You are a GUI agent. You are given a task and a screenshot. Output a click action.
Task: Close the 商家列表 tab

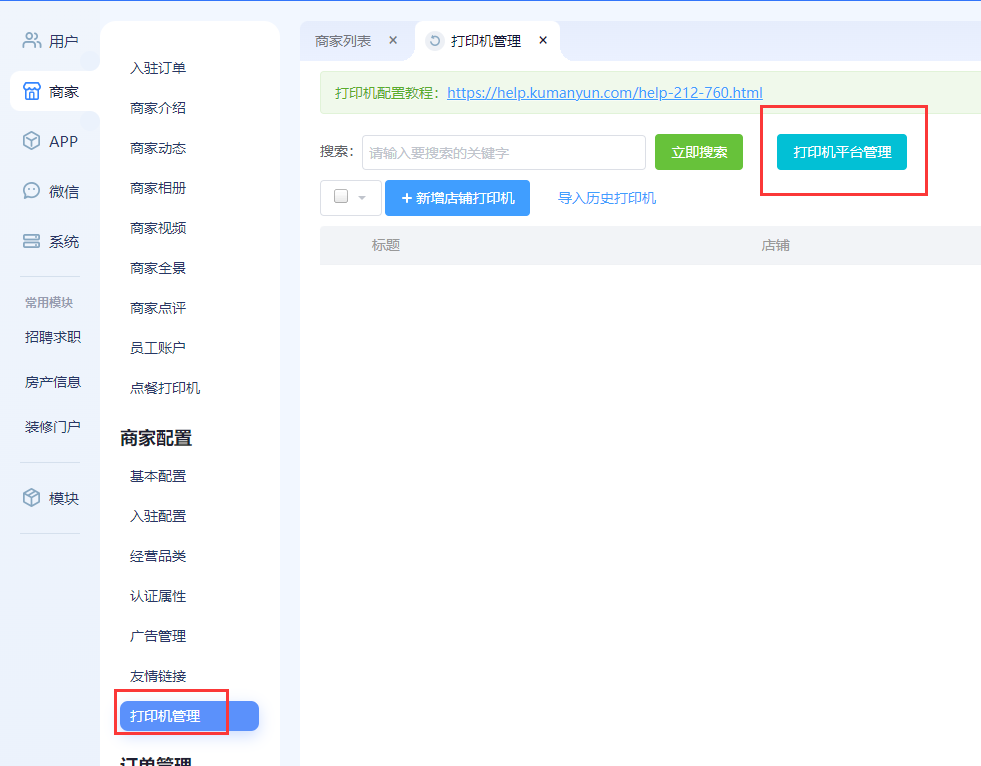coord(393,41)
